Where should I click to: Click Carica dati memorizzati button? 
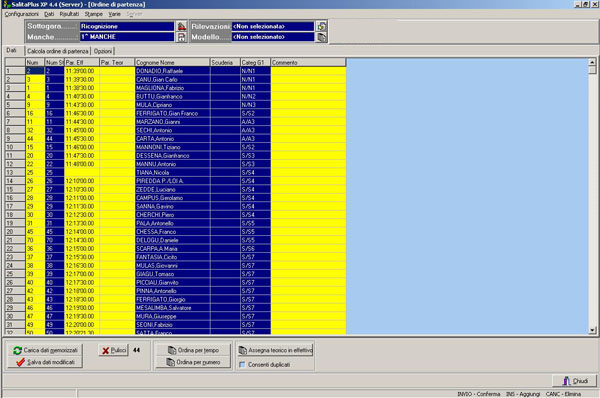point(45,350)
